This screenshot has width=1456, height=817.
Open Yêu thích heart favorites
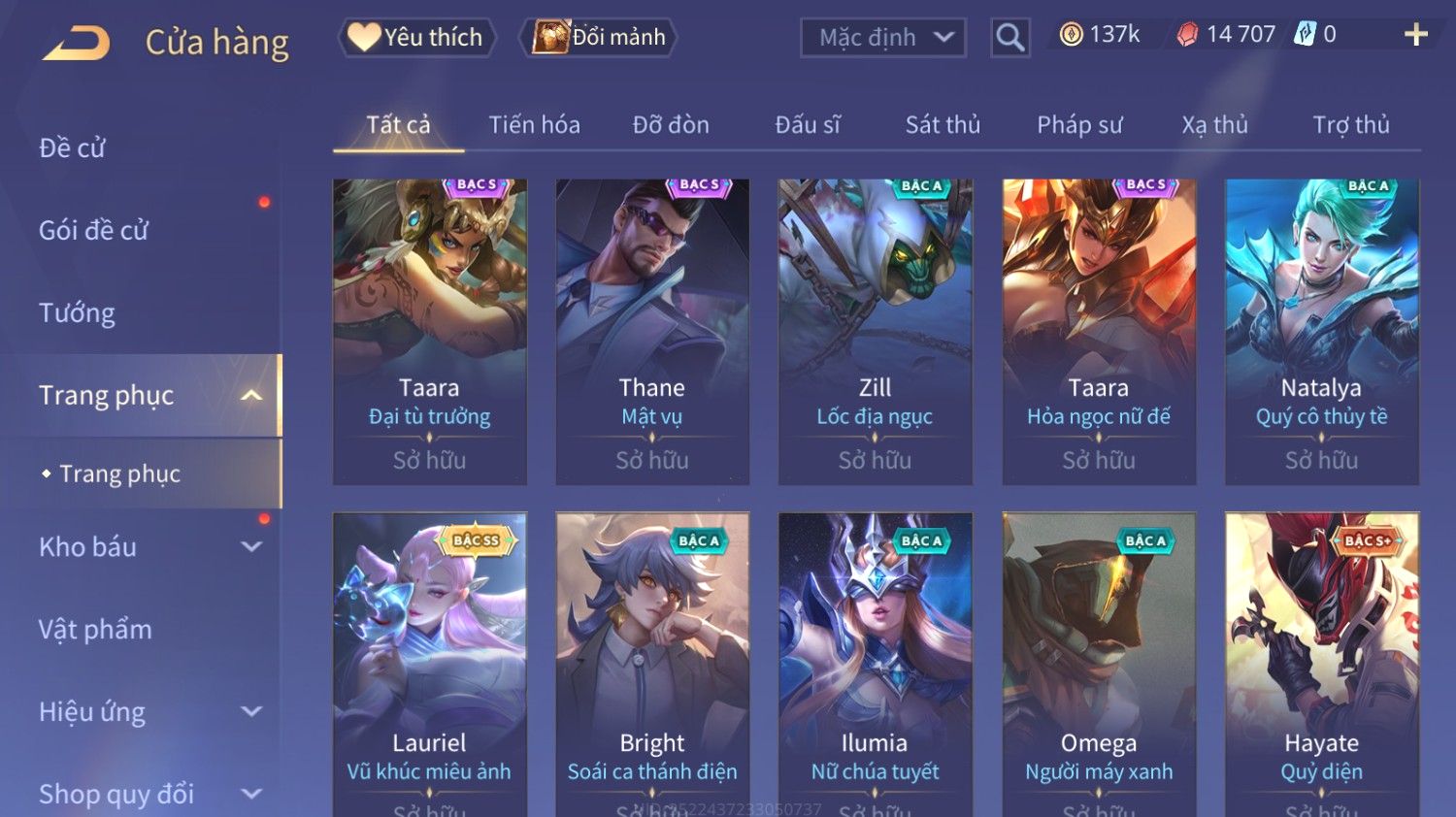pyautogui.click(x=416, y=38)
